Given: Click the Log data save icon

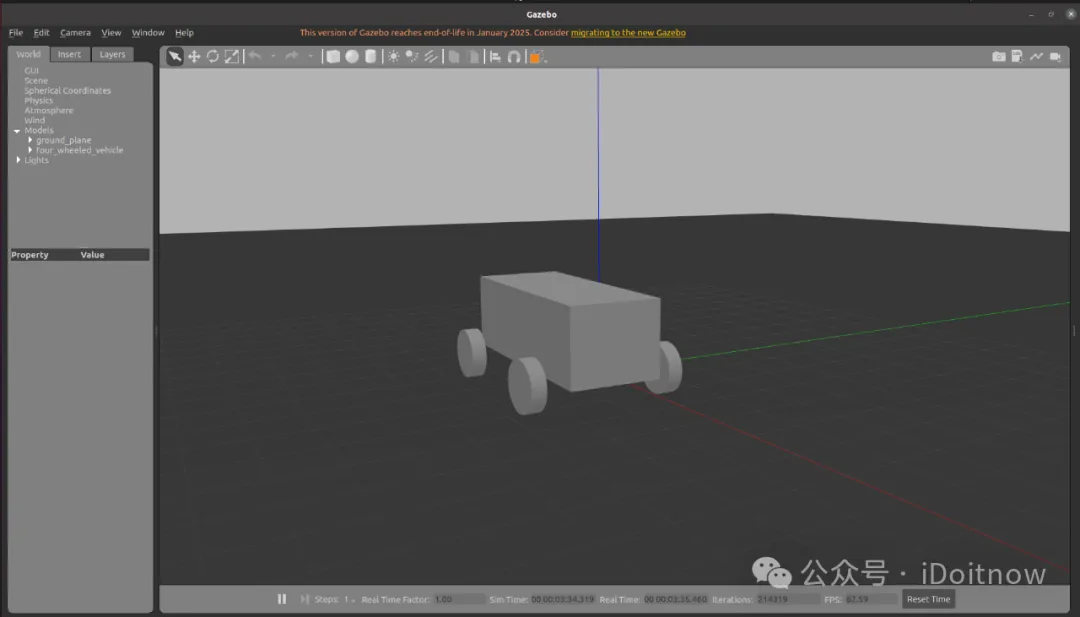Looking at the screenshot, I should coord(1017,56).
